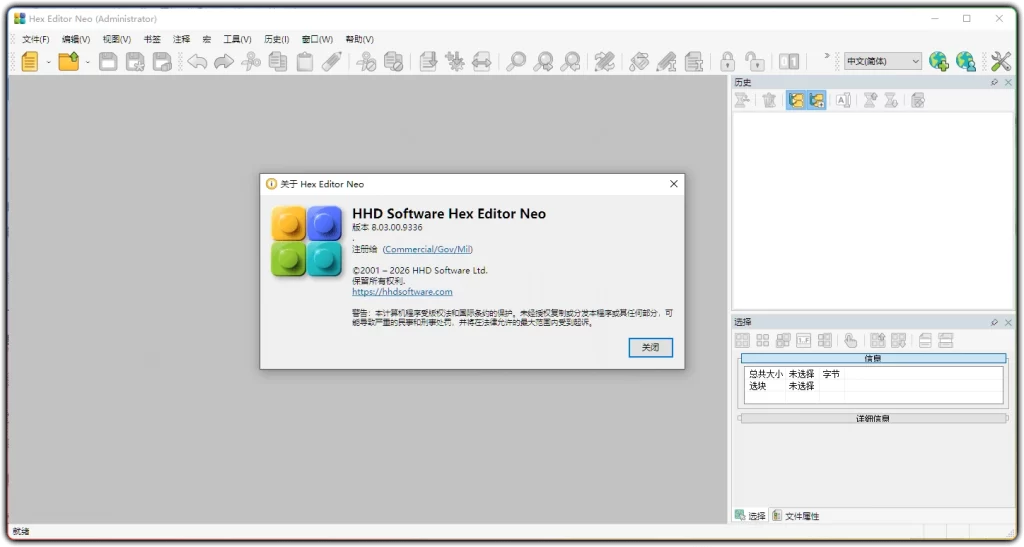Click the Find Previous magnifier icon
Screen dimensions: 1024x547
click(570, 61)
